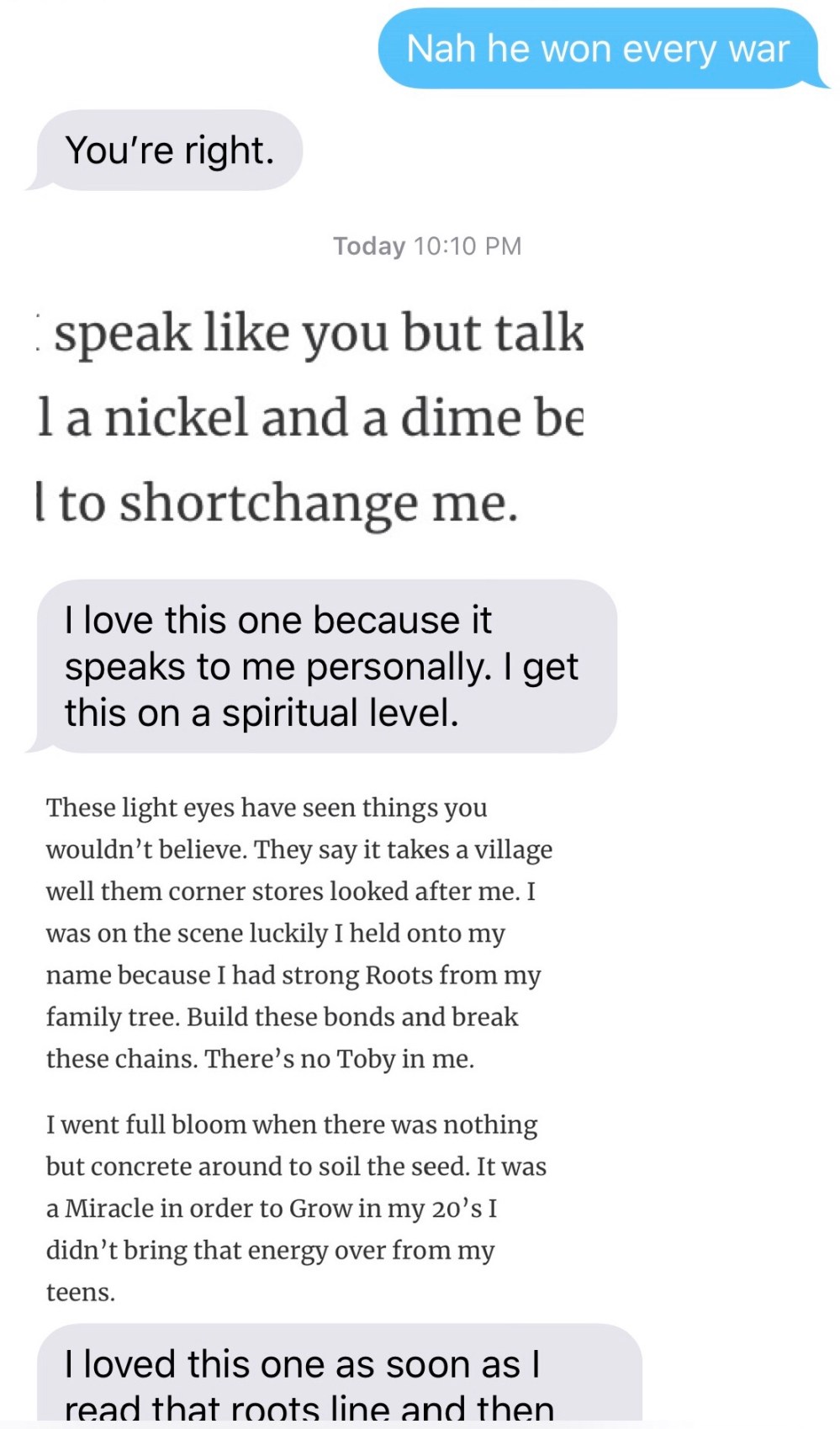The image size is (840, 1429).
Task: Click the "to shortchange me." line
Action: (277, 503)
